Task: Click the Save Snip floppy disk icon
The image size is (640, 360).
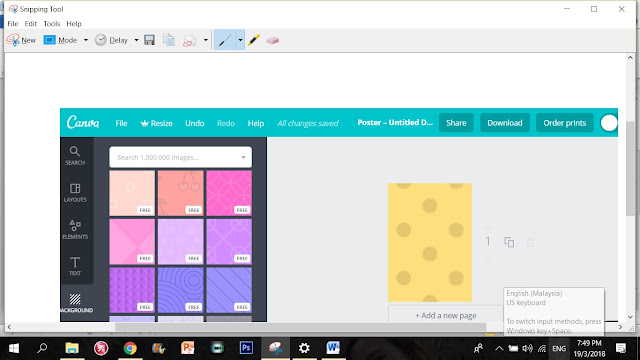Action: (149, 40)
